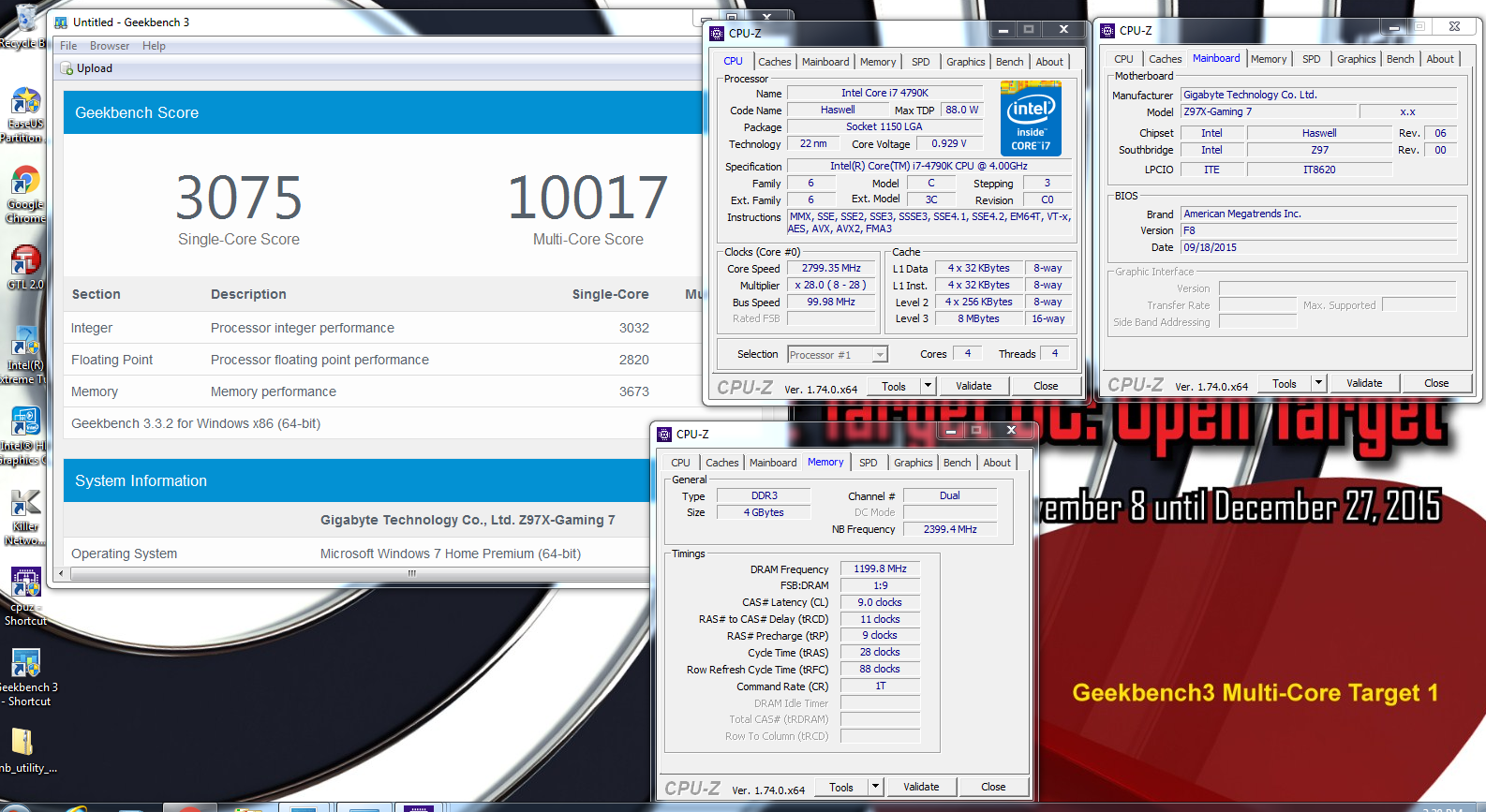The image size is (1486, 812).
Task: Switch to Mainboard tab in CPU-Z CPU window
Action: 825,62
